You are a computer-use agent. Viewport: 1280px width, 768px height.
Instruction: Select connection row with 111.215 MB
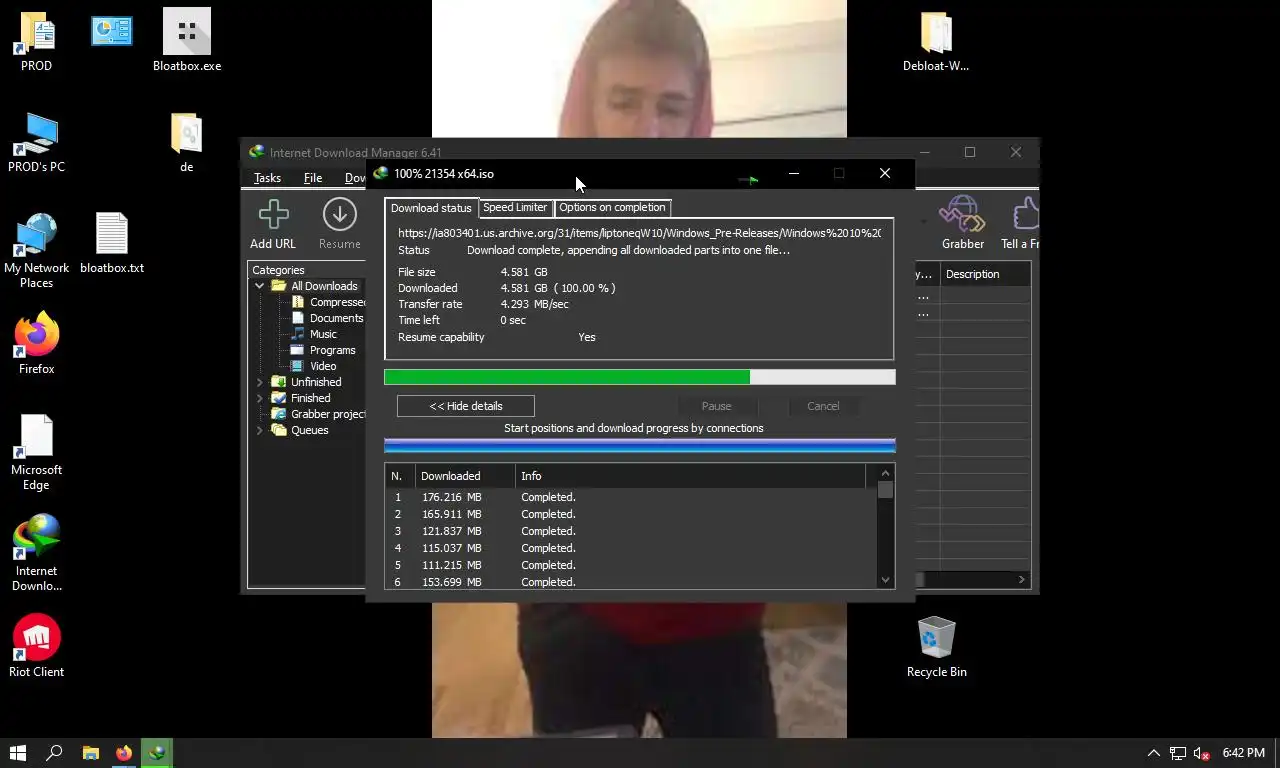[x=630, y=565]
